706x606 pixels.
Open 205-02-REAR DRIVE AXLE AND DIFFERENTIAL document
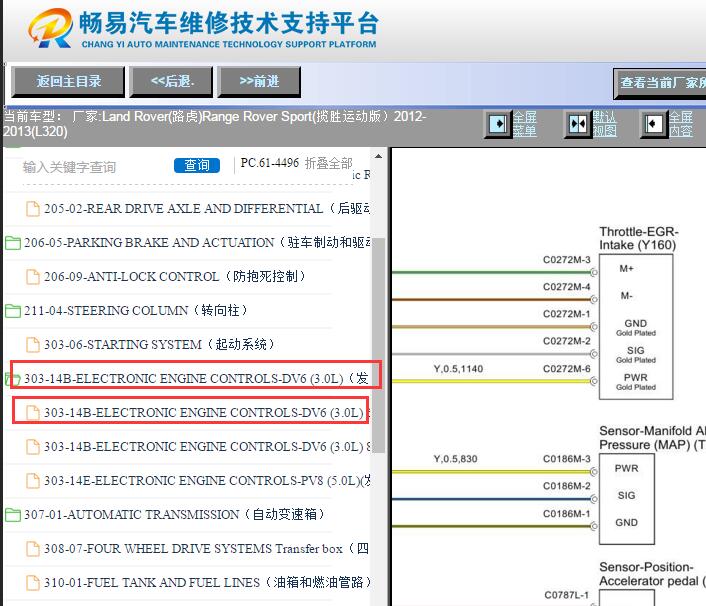tap(207, 208)
